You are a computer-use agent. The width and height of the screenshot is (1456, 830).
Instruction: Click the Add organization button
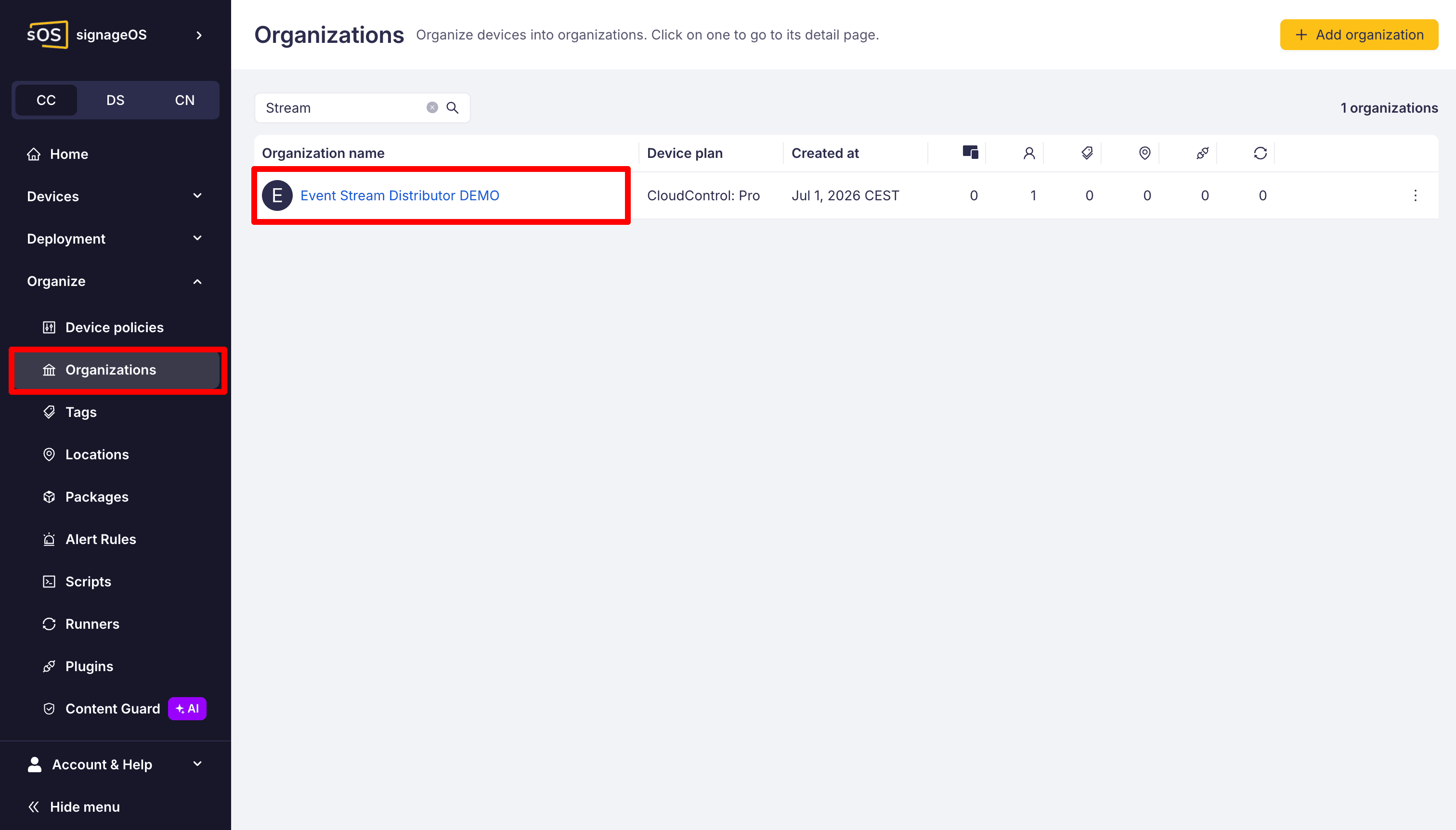1359,35
